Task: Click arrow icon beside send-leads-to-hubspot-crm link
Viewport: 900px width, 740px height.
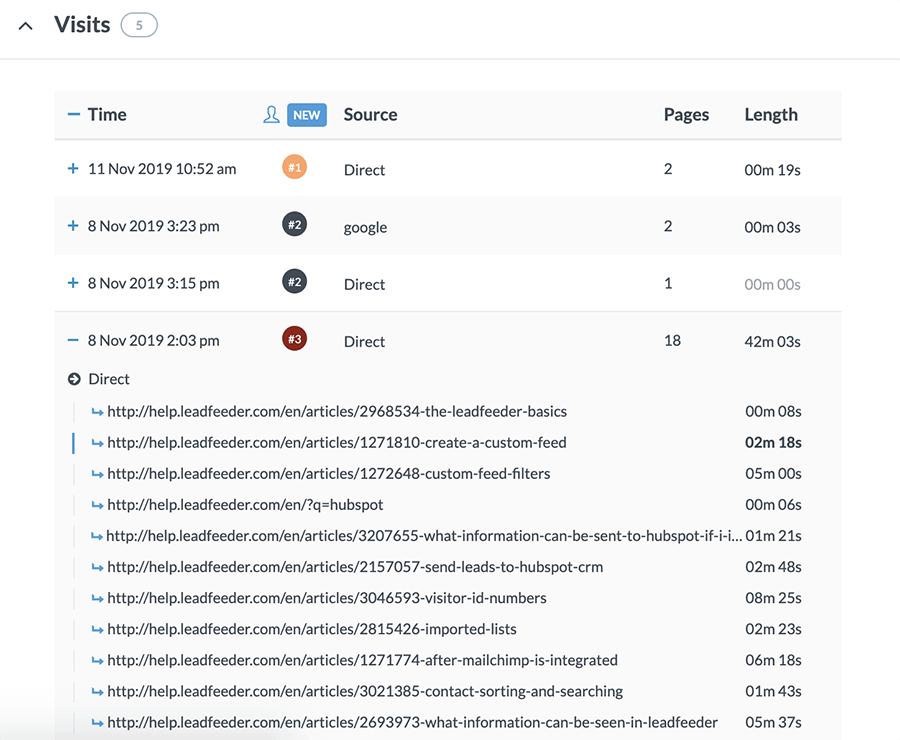Action: [x=98, y=567]
